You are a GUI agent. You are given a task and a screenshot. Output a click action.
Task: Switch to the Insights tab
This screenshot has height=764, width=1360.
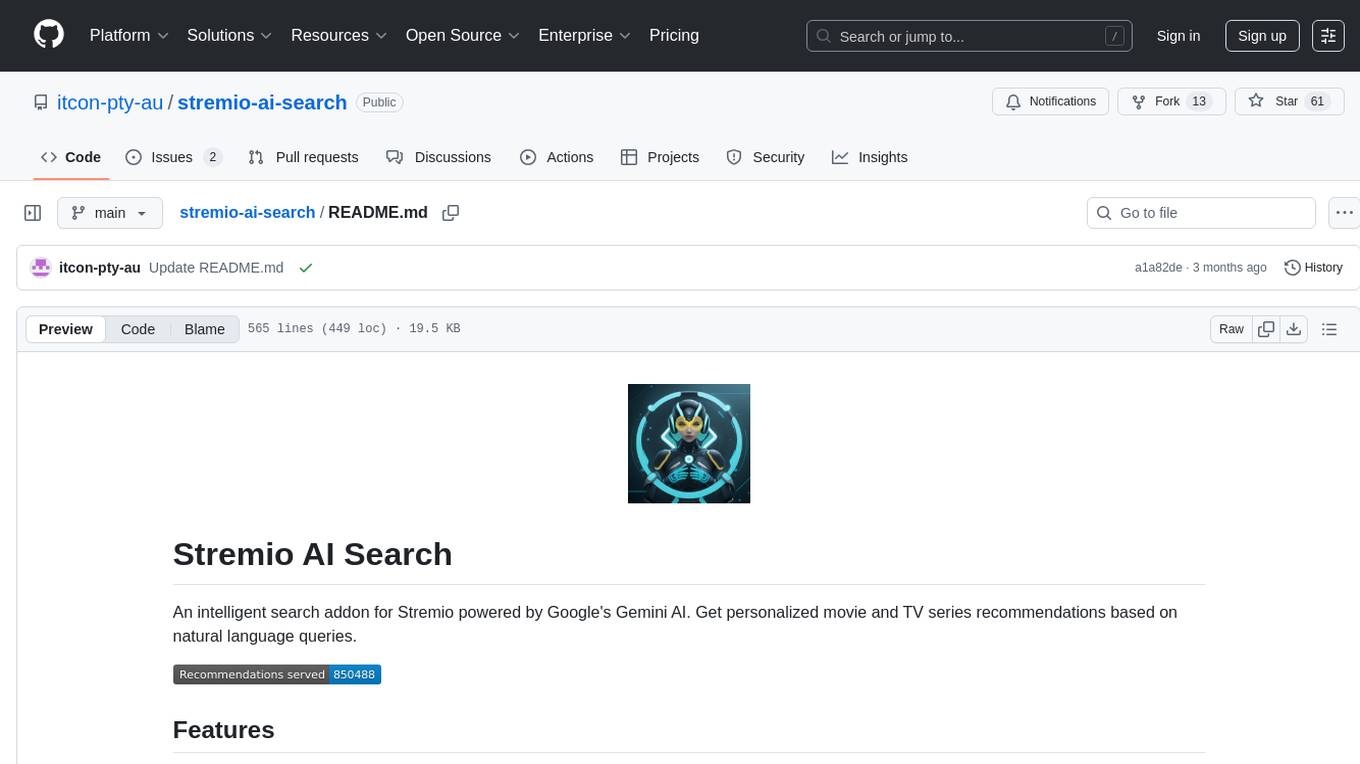(870, 157)
